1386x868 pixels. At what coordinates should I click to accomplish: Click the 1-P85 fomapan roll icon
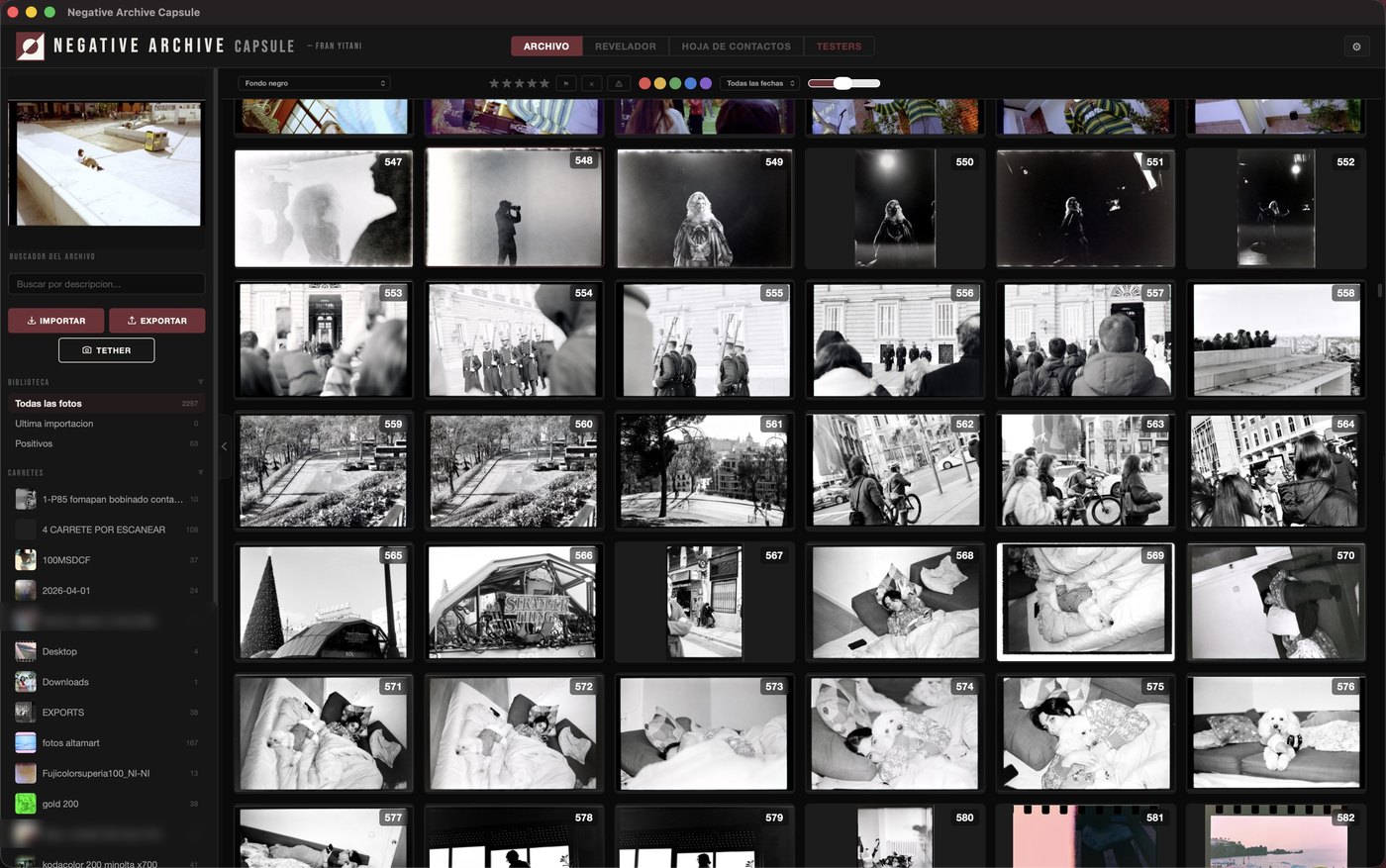pyautogui.click(x=26, y=500)
